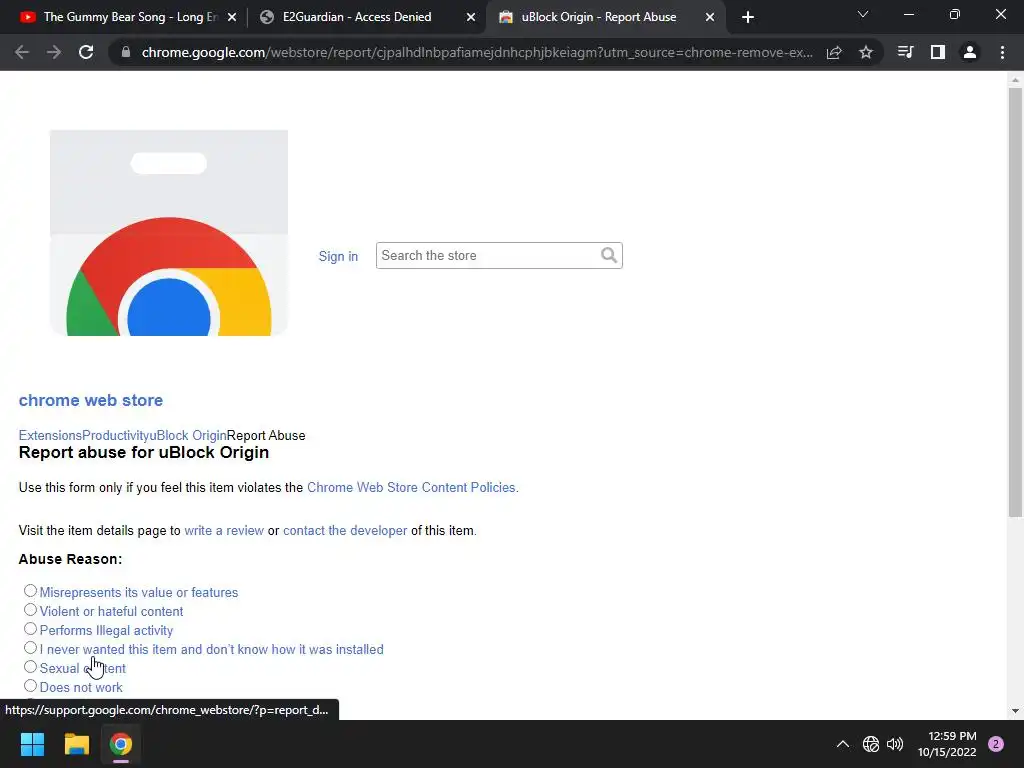Open the Windows Start menu
1024x768 pixels.
(32, 744)
